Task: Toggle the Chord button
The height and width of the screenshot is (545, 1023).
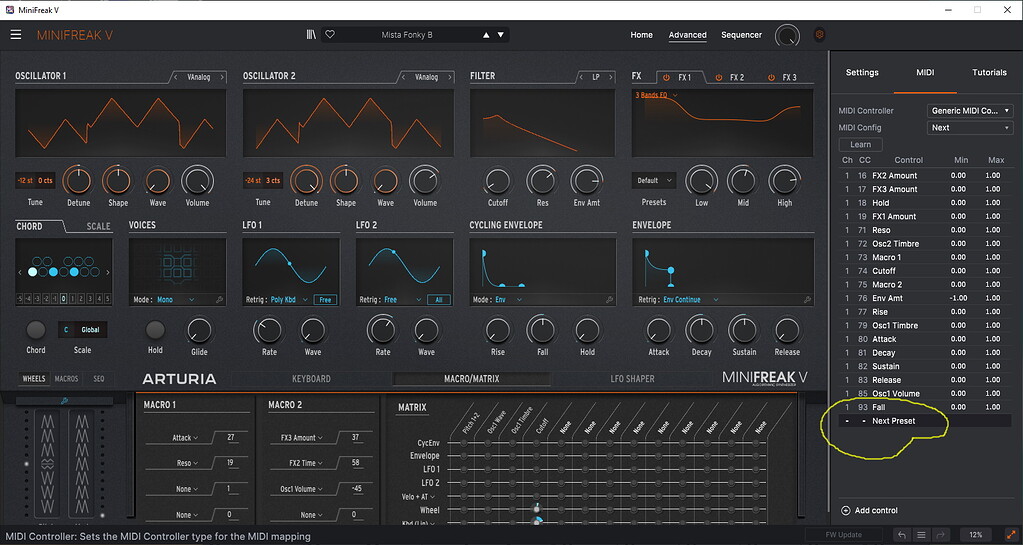Action: (36, 330)
